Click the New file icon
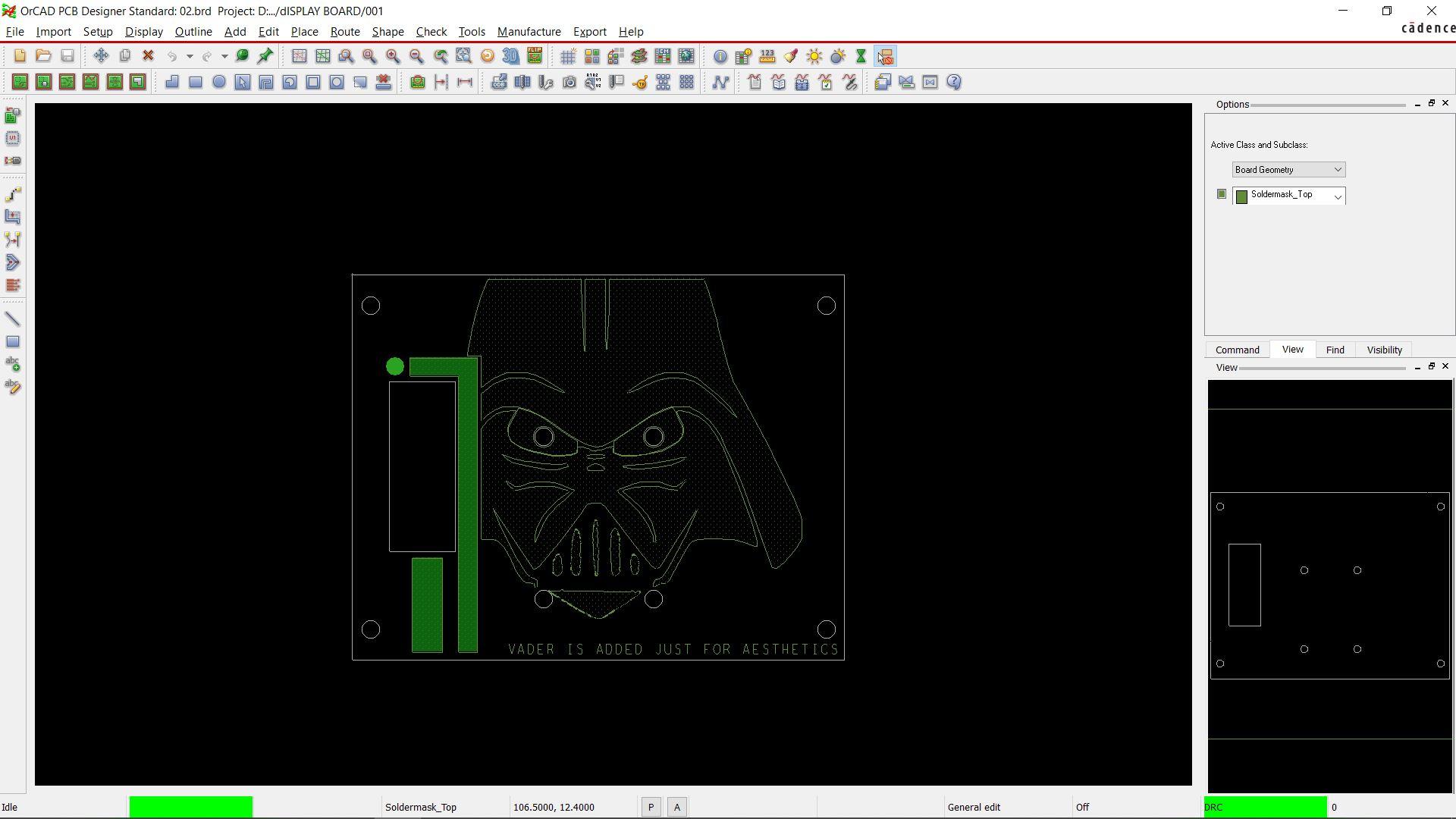 pos(20,56)
